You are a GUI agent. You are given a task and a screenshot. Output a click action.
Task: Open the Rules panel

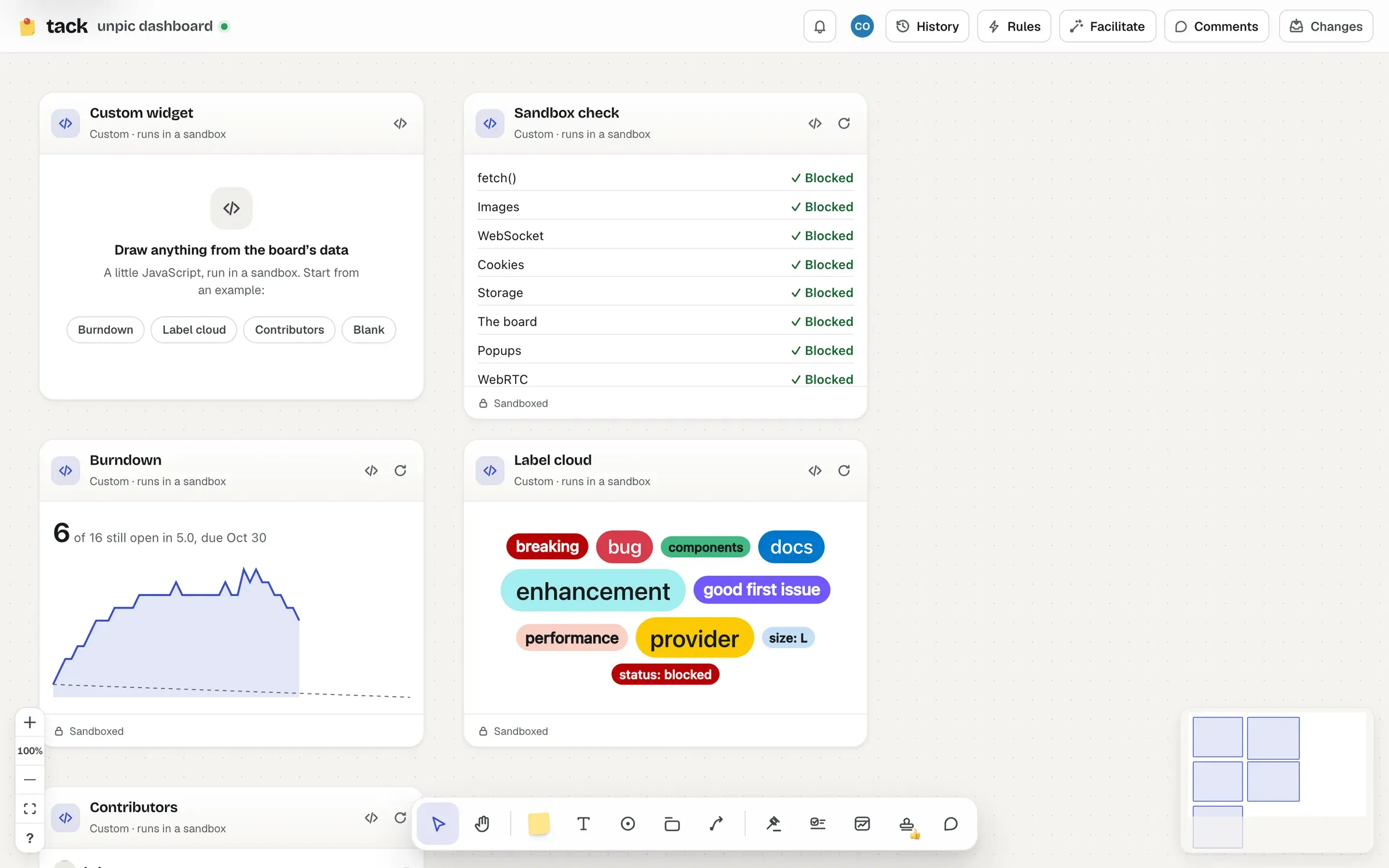pyautogui.click(x=1014, y=26)
